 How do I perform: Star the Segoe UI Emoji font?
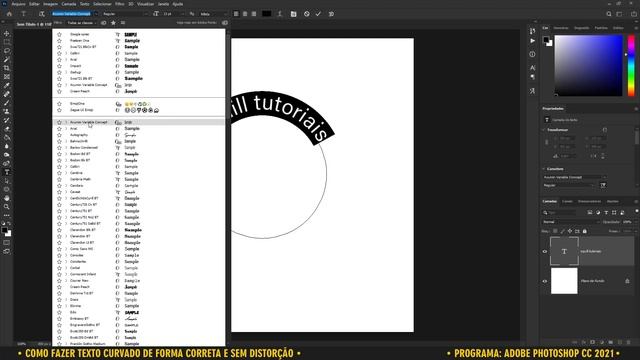point(59,110)
